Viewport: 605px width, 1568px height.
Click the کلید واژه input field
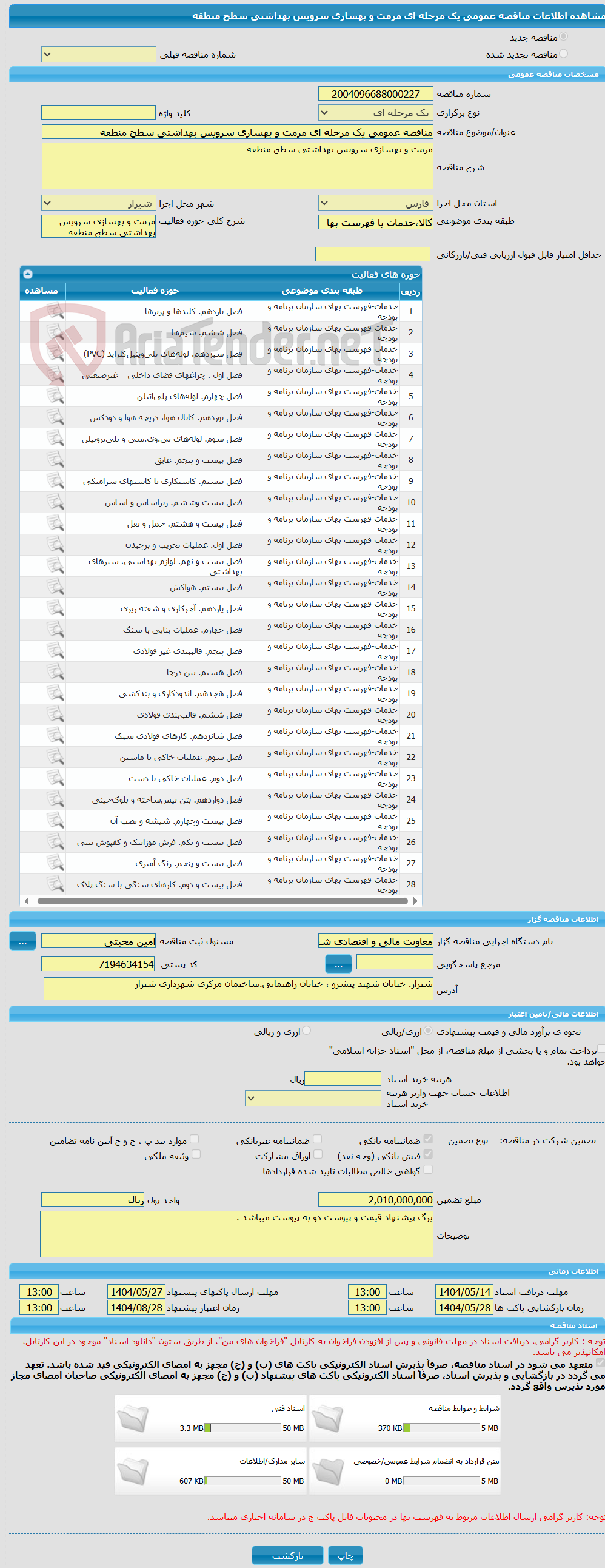click(98, 113)
